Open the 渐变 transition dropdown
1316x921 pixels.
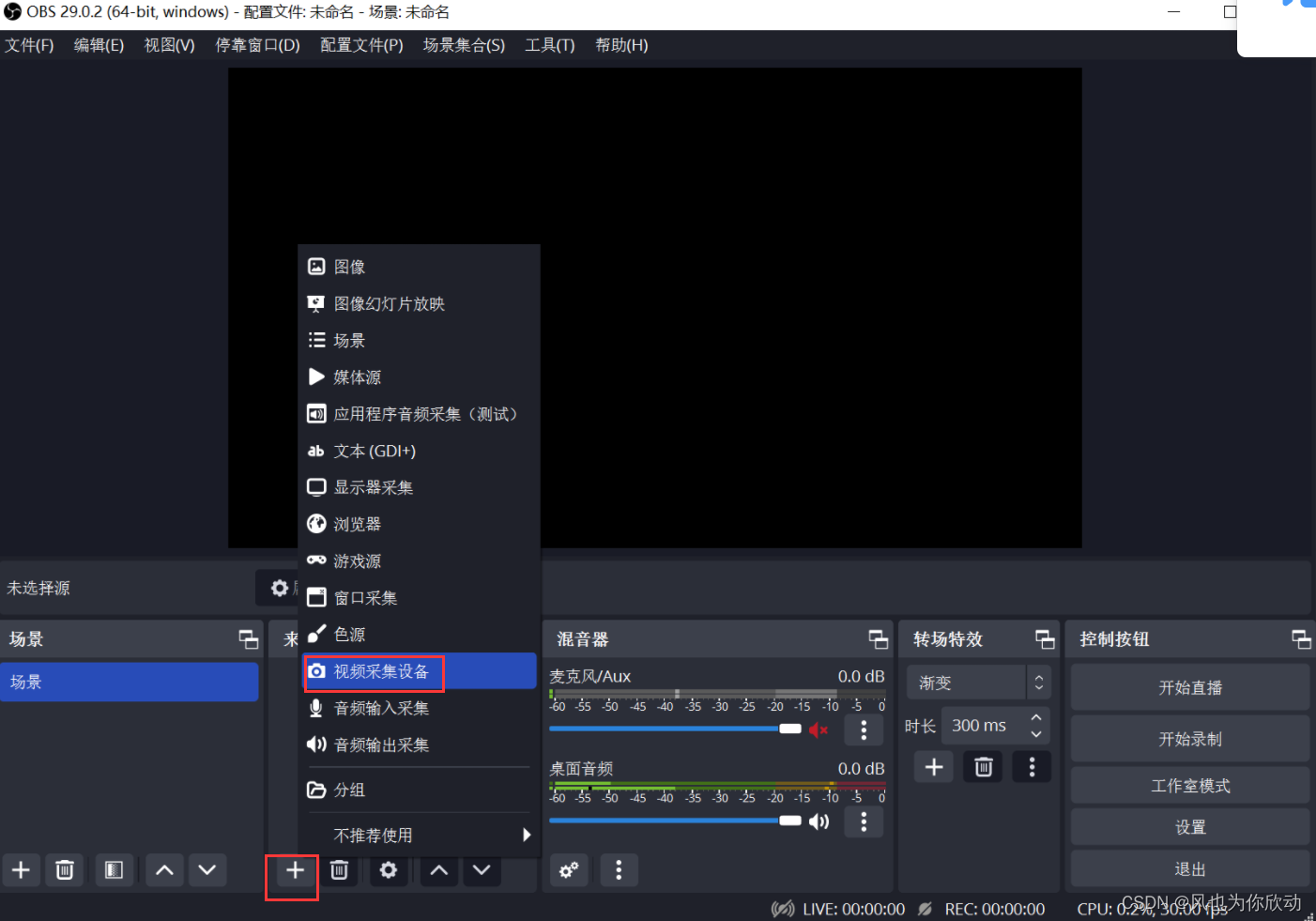tap(977, 683)
